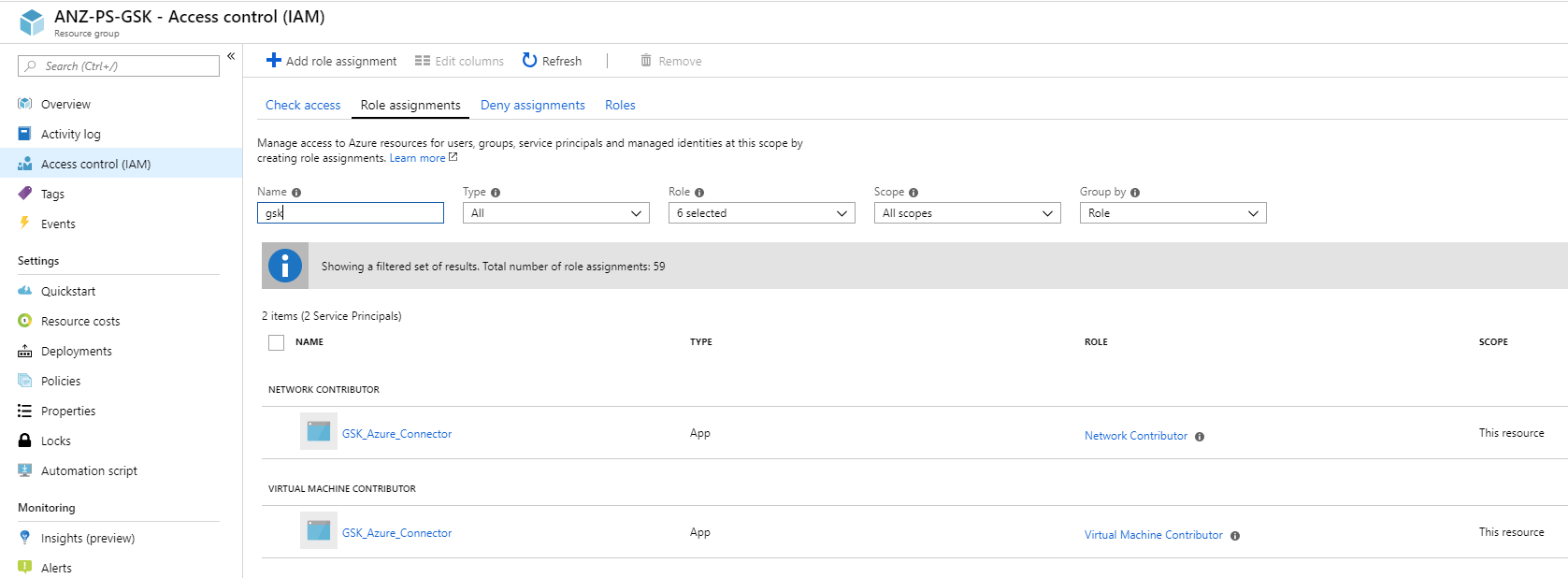The height and width of the screenshot is (578, 1568).
Task: Click the Events lightning bolt icon
Action: click(x=25, y=223)
